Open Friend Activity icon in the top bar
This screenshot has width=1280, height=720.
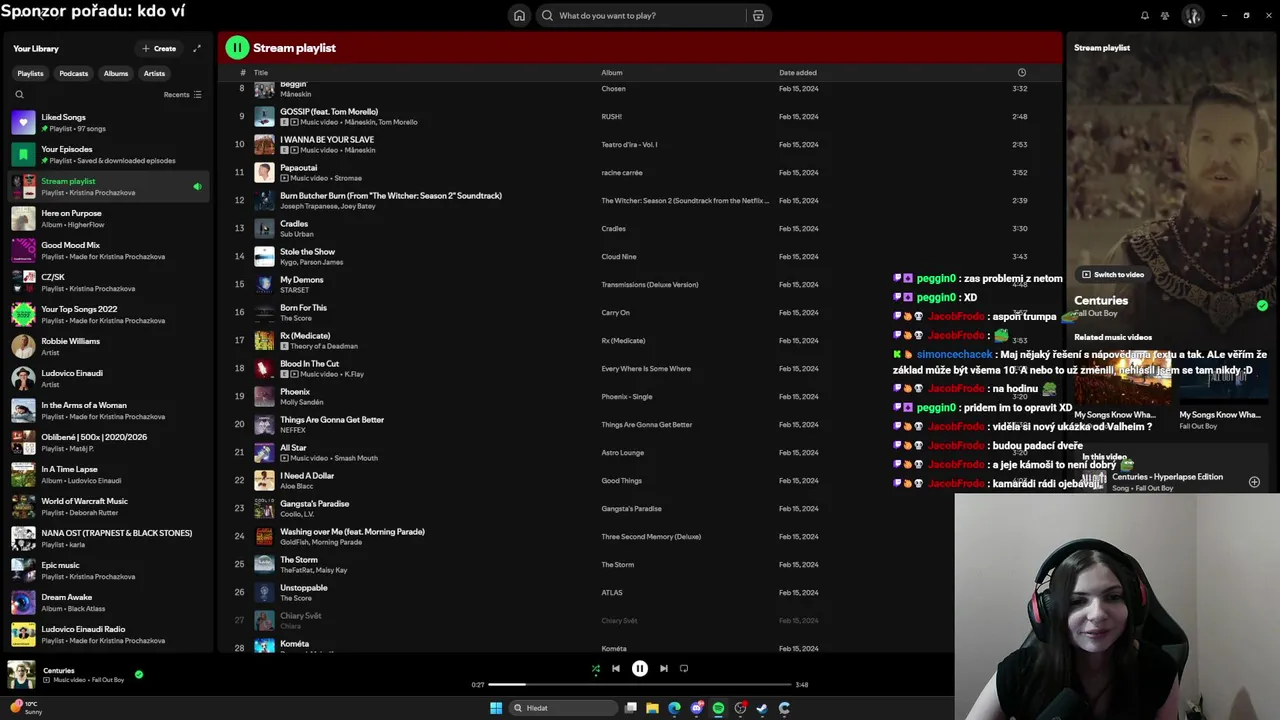click(1165, 15)
